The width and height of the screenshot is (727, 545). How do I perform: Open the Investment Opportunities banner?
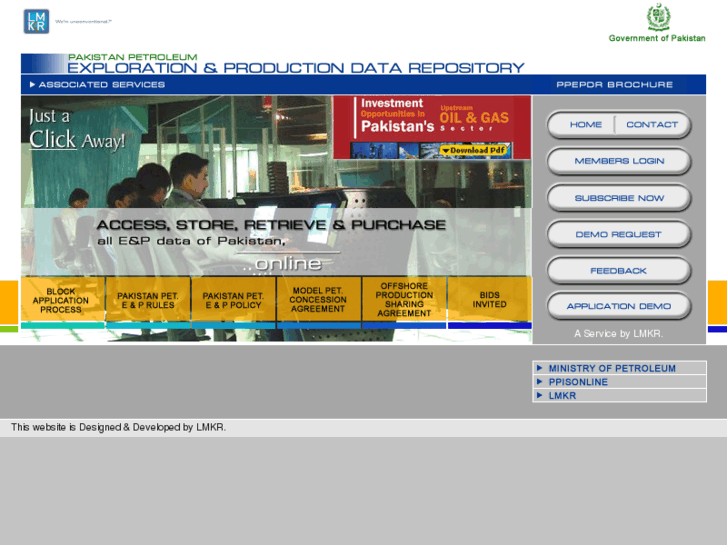coord(432,127)
